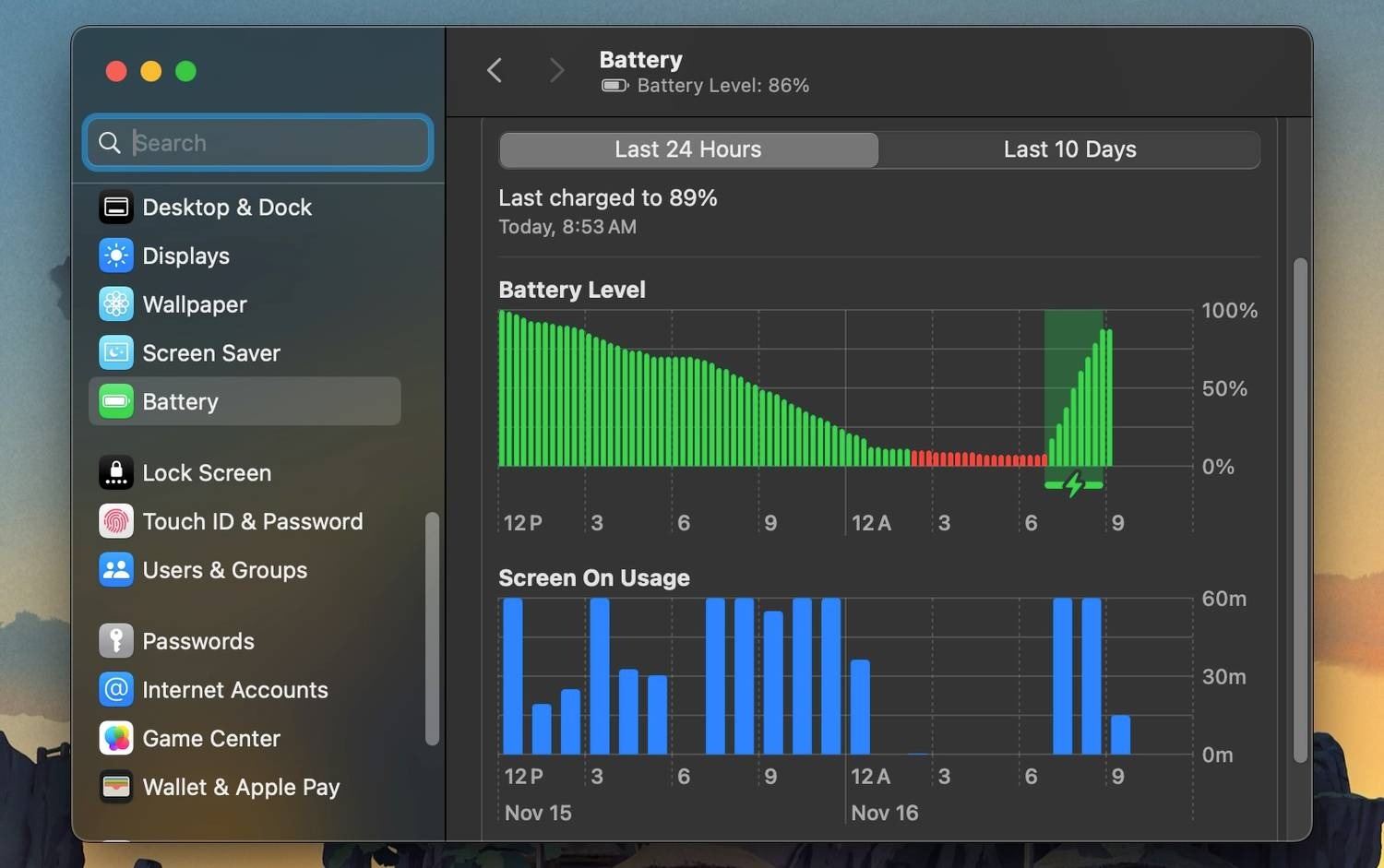Go back with the left chevron
This screenshot has width=1384, height=868.
[495, 70]
